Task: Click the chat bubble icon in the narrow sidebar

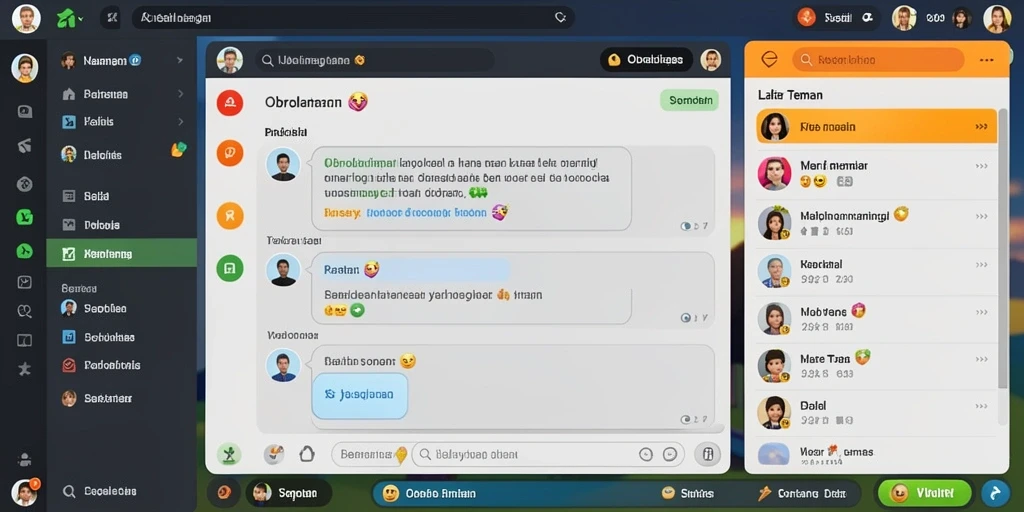Action: click(x=24, y=112)
